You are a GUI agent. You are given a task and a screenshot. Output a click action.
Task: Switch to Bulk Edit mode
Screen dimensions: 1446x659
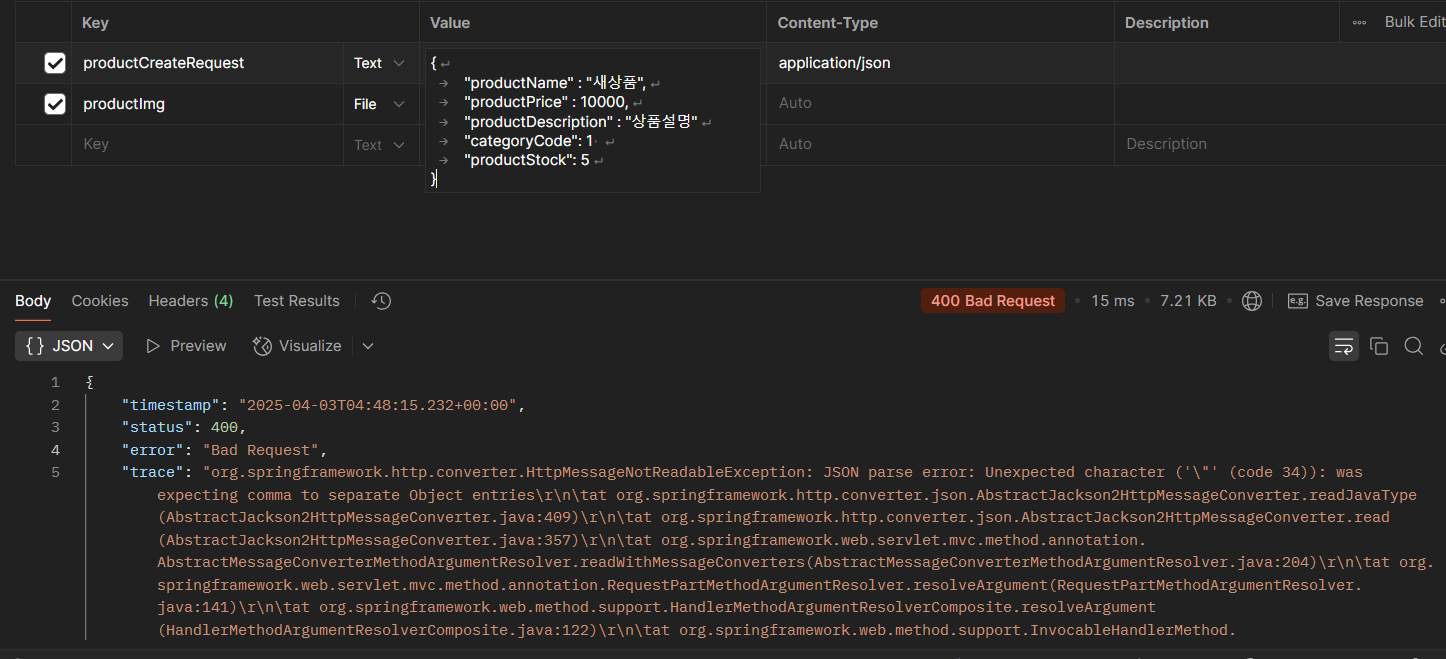click(1414, 22)
